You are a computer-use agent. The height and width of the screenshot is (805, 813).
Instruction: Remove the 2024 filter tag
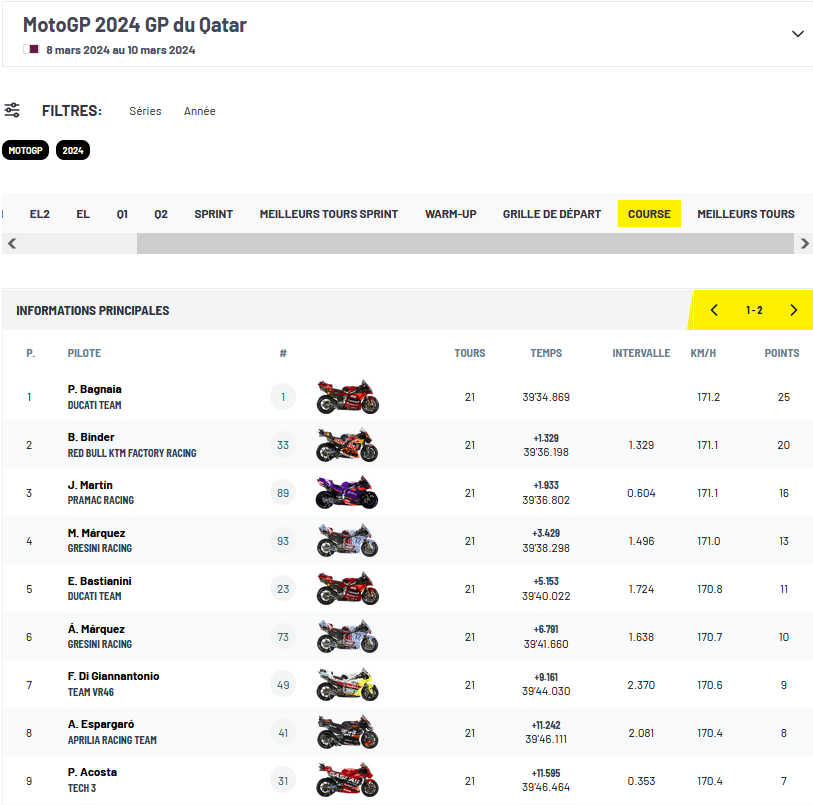point(73,150)
